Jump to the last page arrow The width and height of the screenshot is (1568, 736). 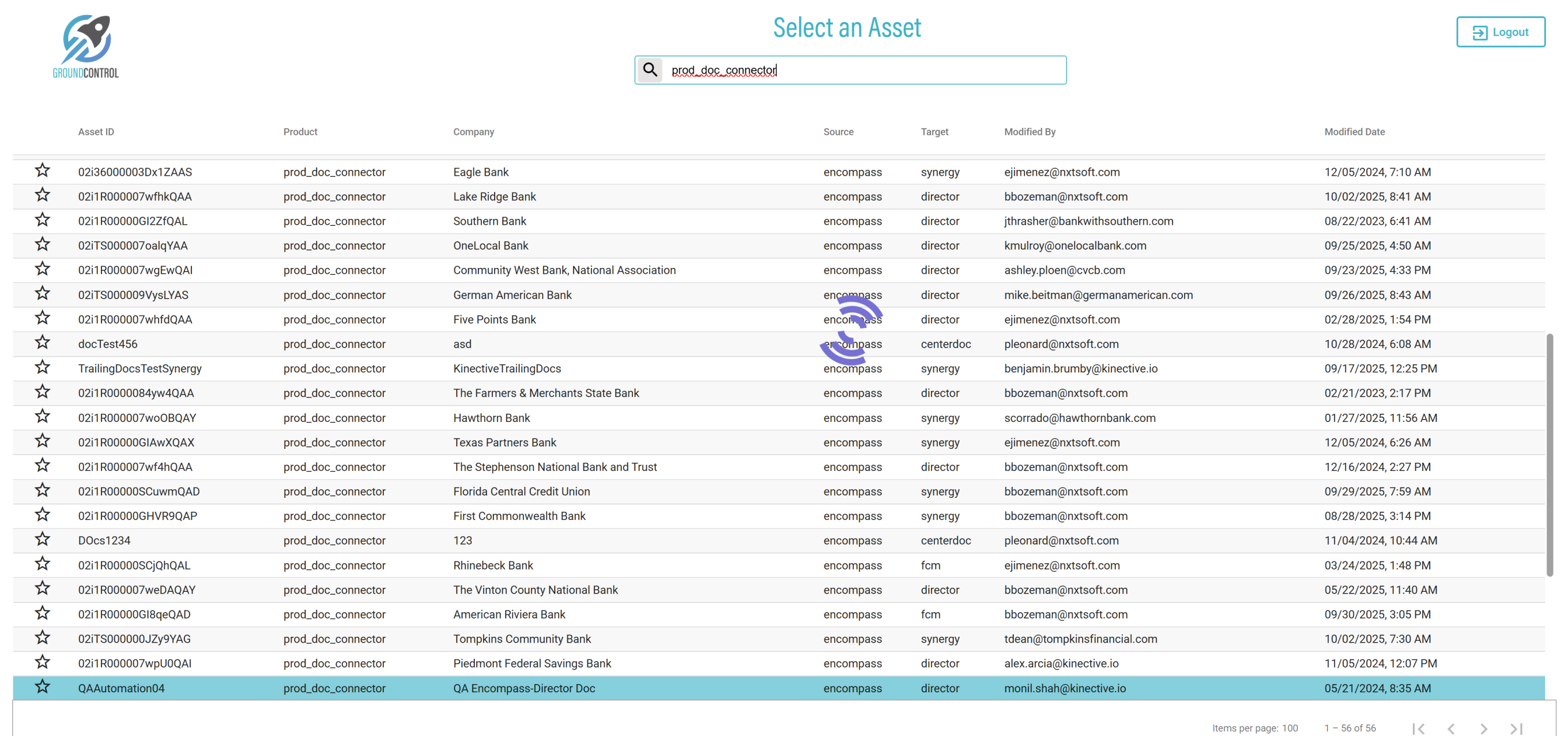coord(1516,728)
